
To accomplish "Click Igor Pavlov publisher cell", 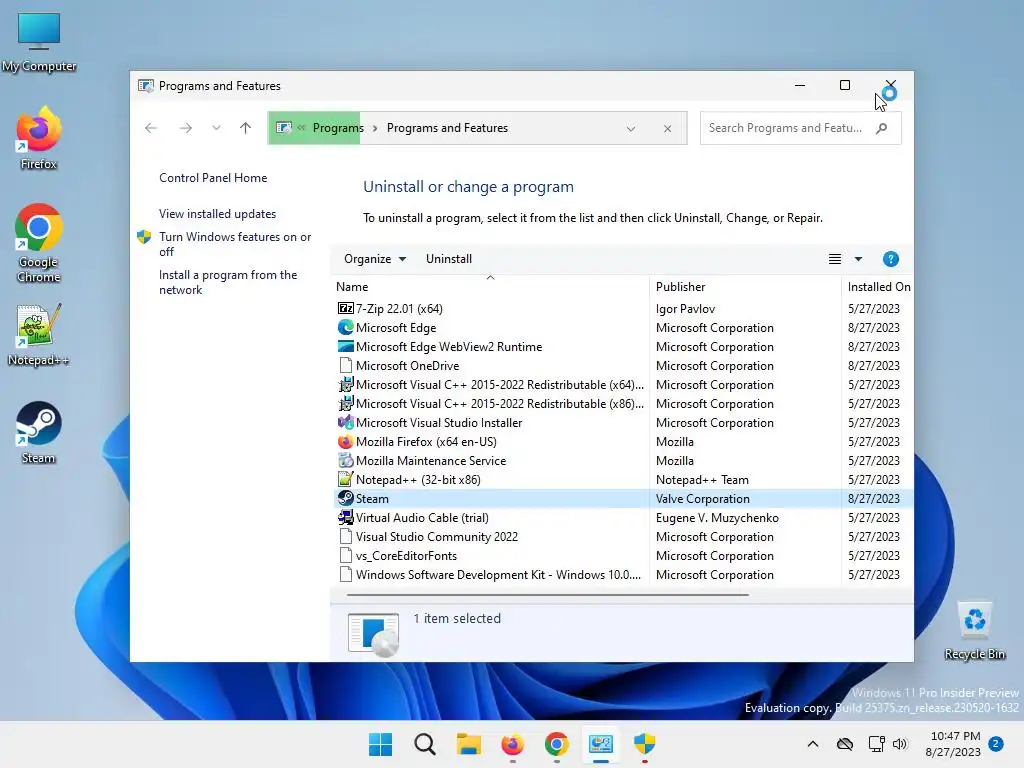I will click(x=685, y=308).
